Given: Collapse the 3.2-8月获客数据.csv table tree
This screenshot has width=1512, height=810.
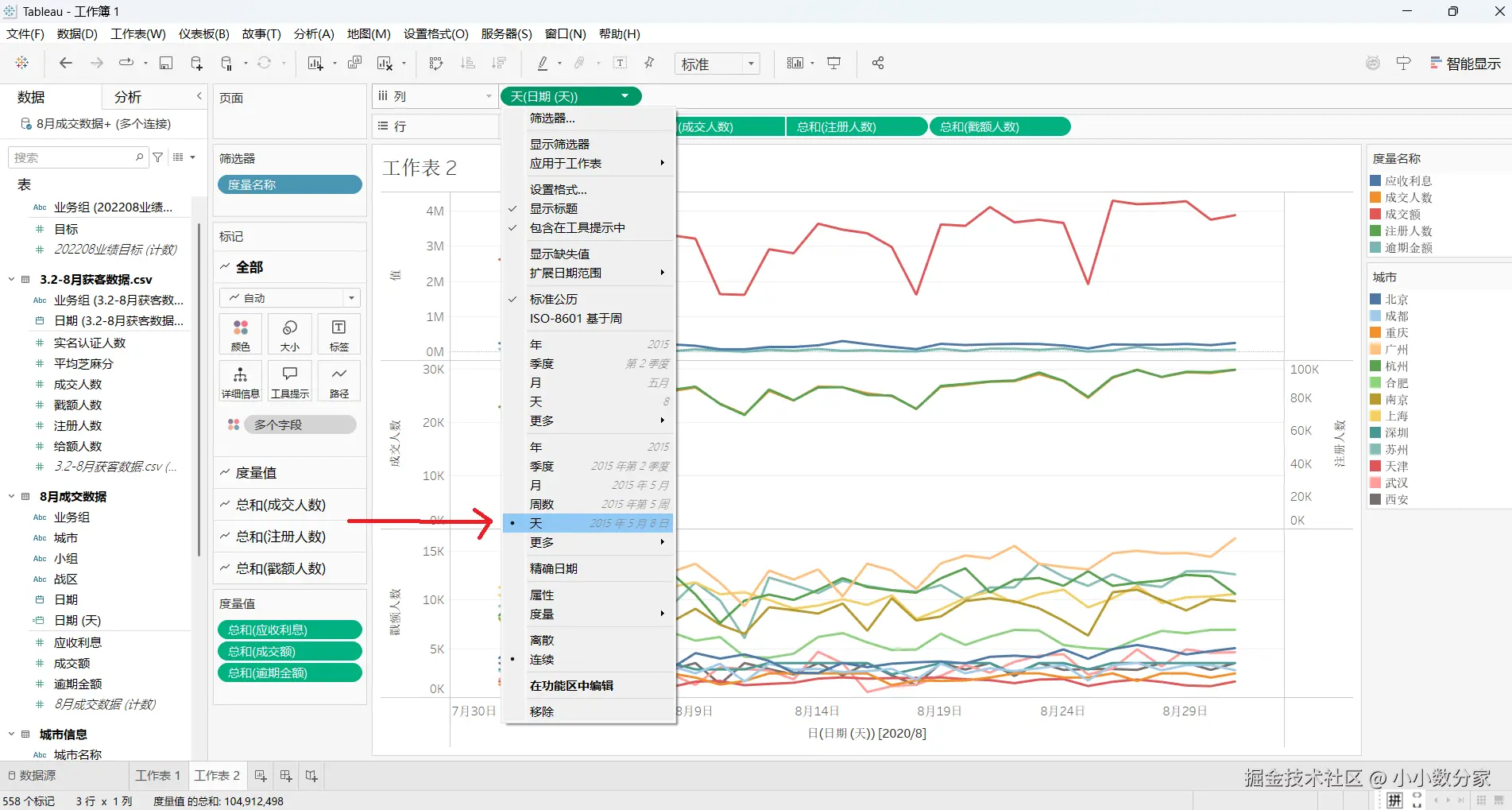Looking at the screenshot, I should pyautogui.click(x=11, y=279).
